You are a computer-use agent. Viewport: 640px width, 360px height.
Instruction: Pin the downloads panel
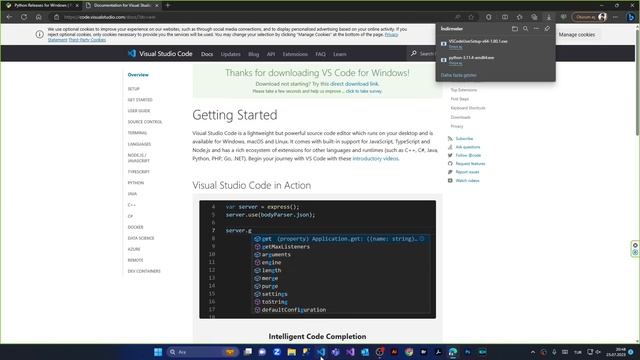pos(547,29)
